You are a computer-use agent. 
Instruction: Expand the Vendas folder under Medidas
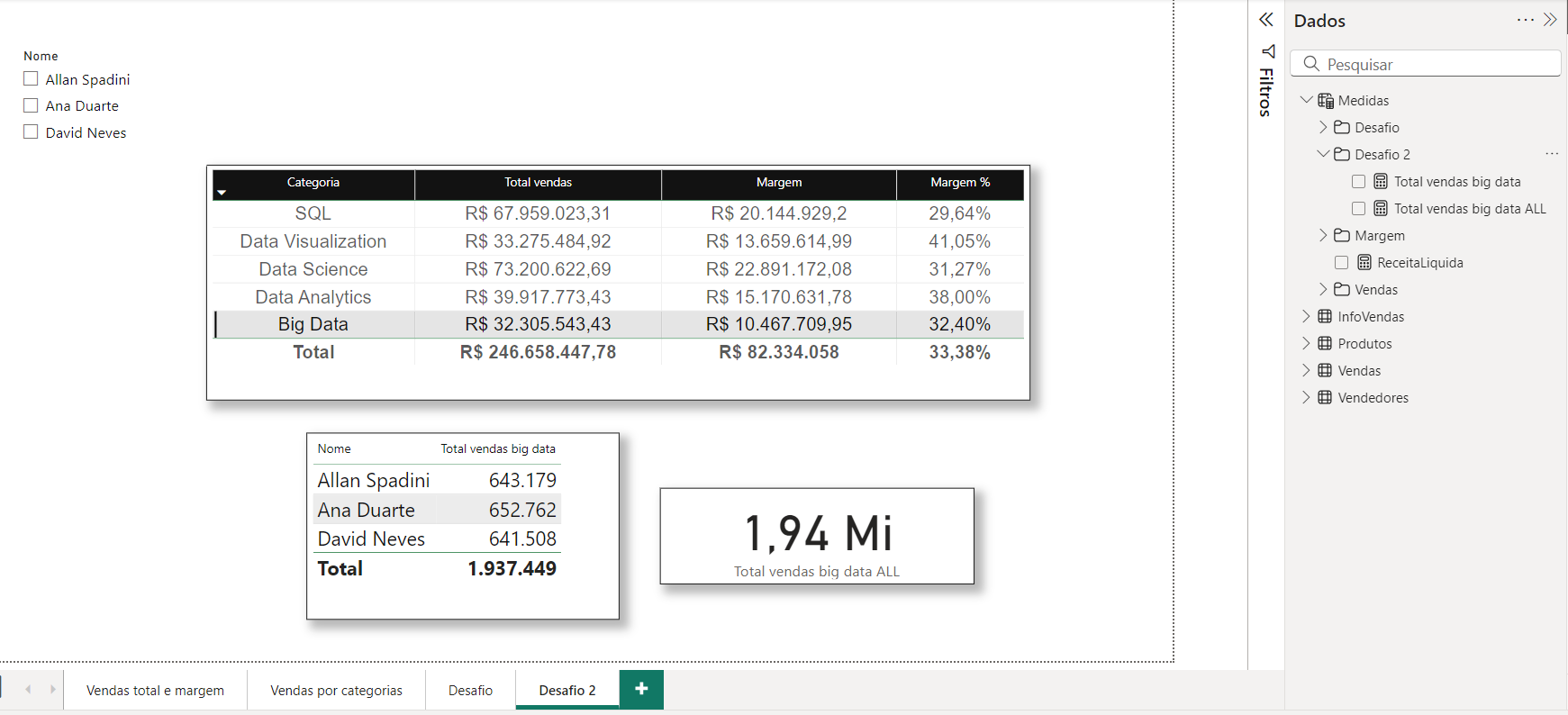click(x=1323, y=289)
